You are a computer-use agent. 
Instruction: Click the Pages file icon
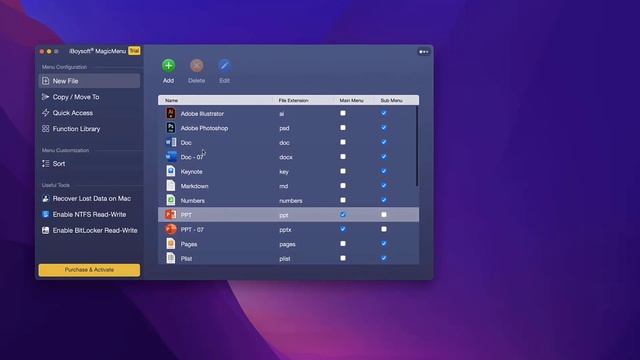point(171,244)
